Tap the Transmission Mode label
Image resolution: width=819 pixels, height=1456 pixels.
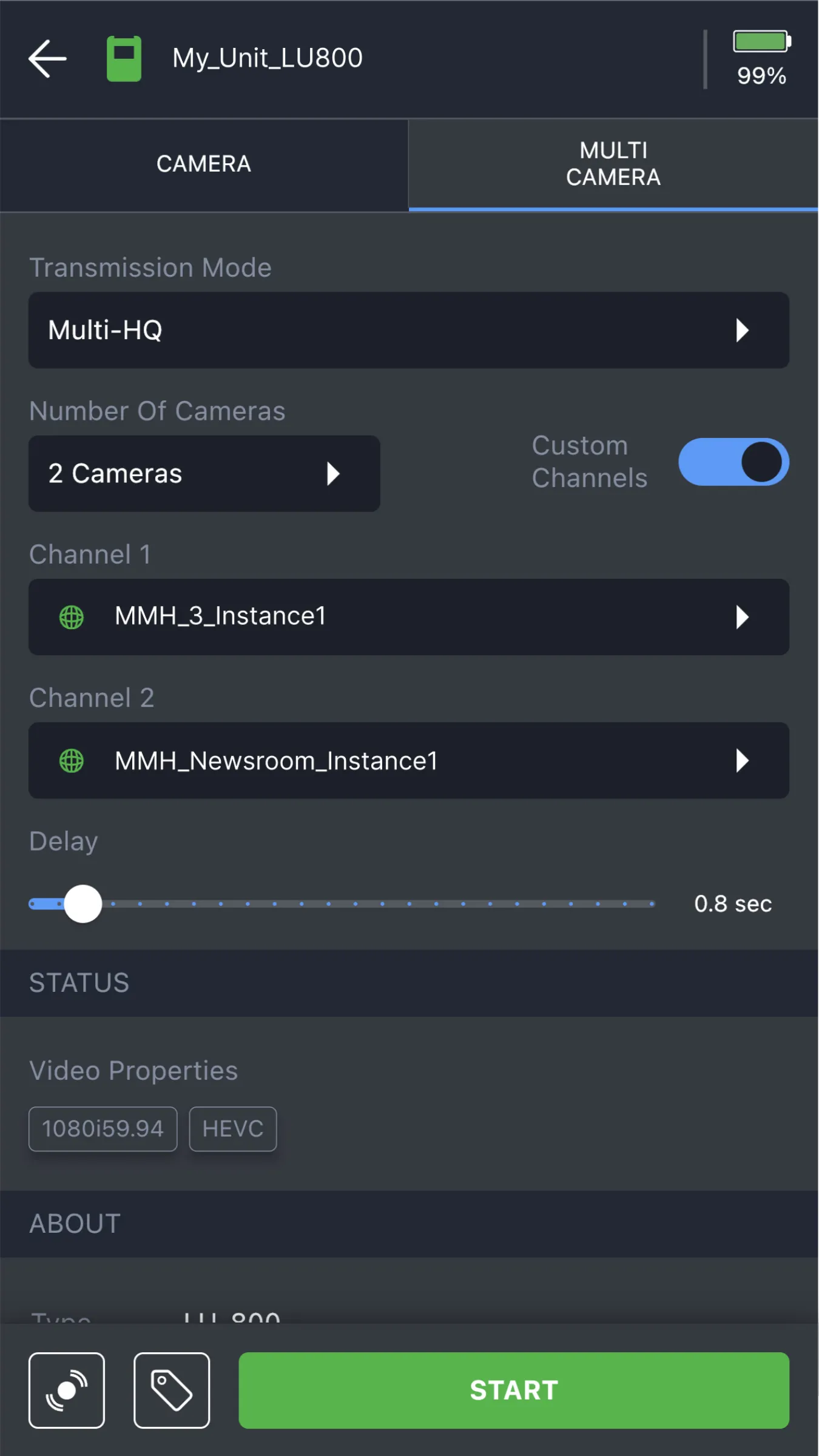click(x=150, y=268)
